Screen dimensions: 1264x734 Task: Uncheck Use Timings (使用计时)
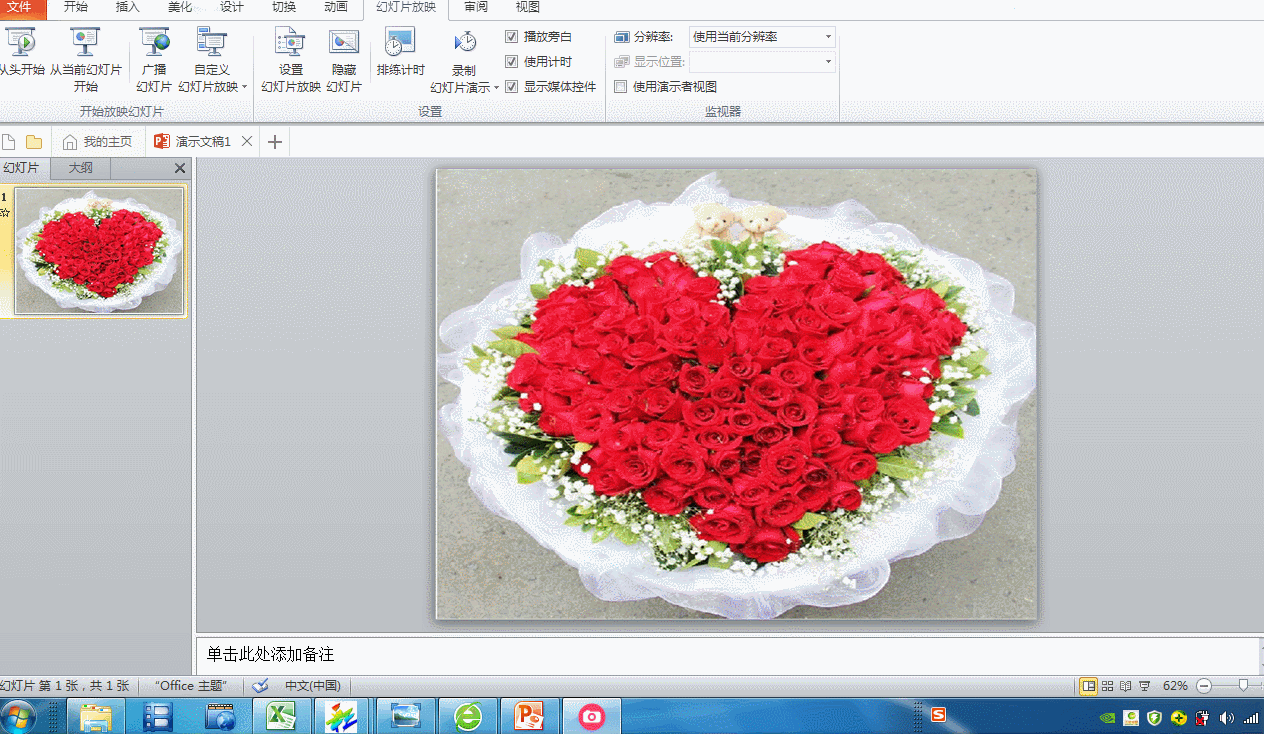512,62
